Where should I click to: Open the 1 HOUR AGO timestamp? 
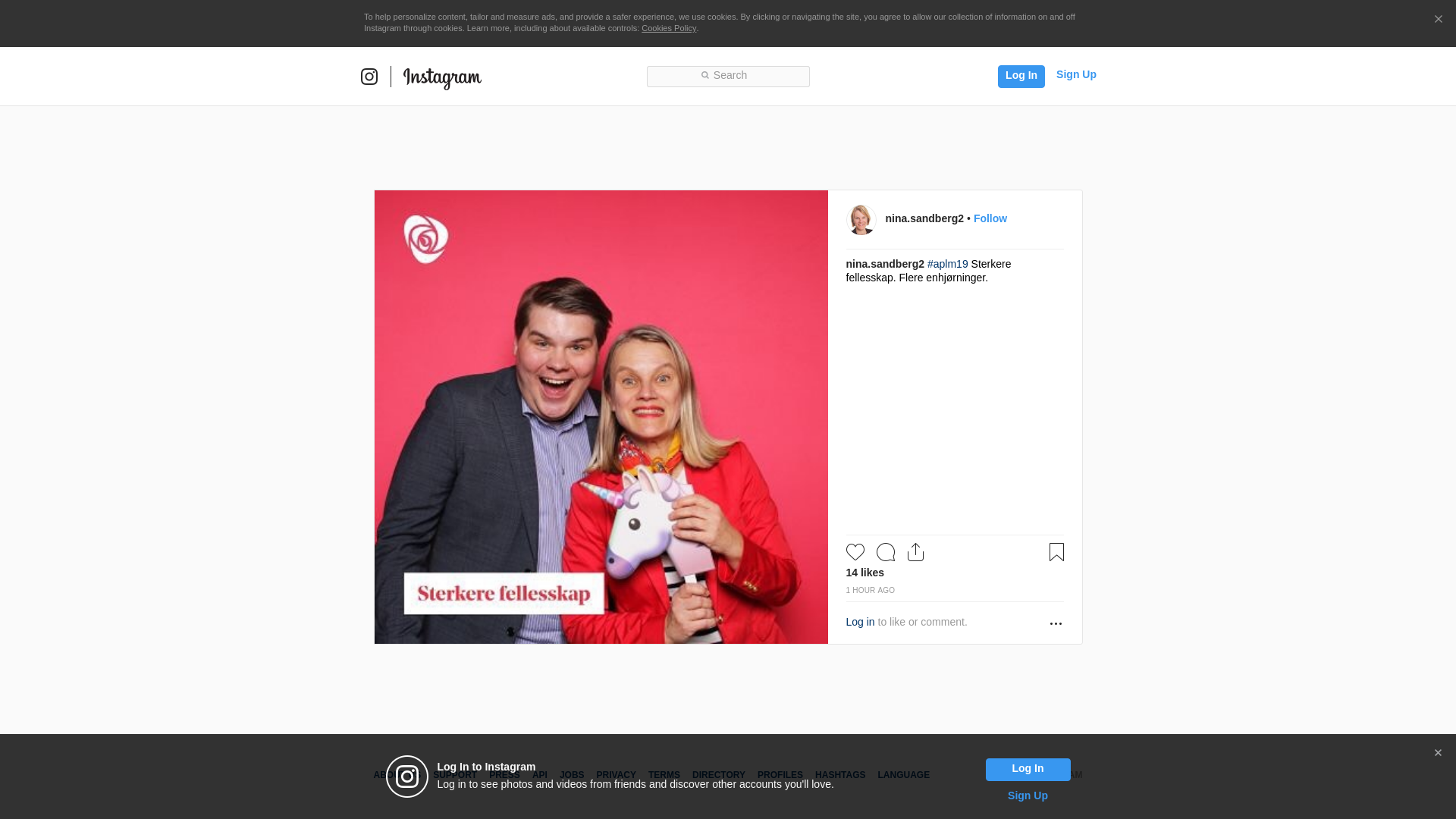pos(871,590)
